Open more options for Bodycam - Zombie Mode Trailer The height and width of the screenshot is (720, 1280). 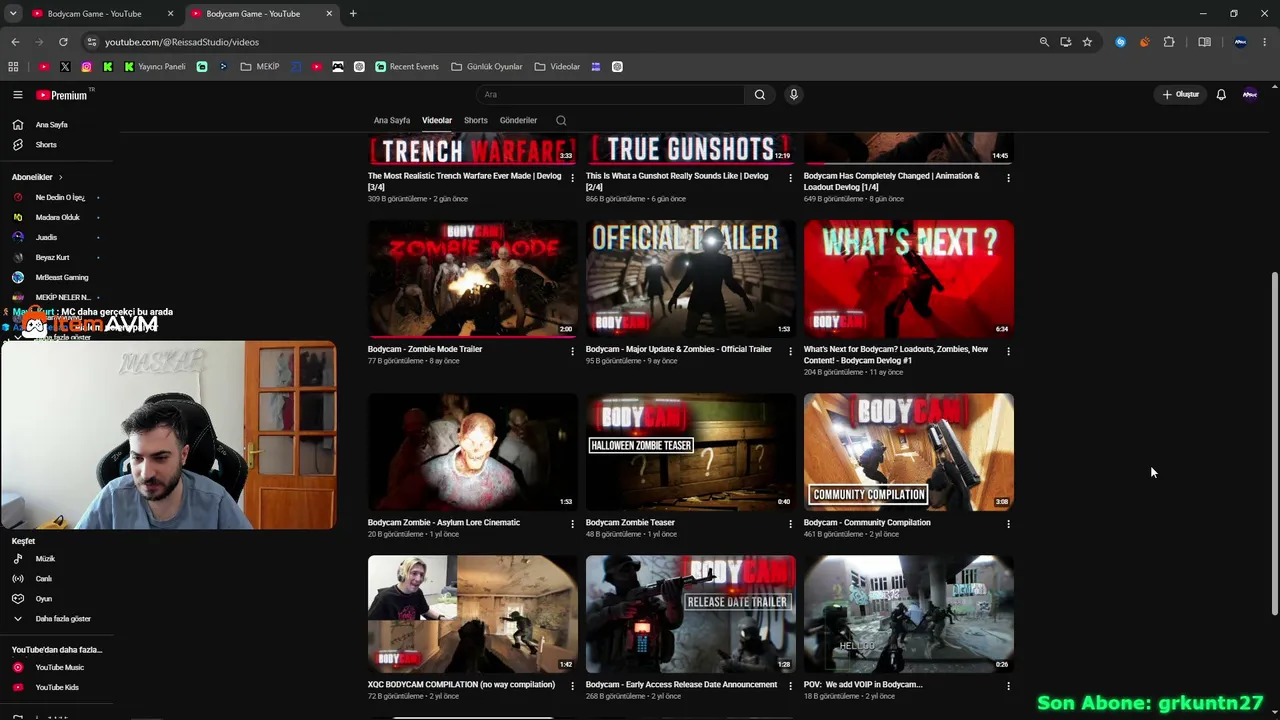click(572, 351)
